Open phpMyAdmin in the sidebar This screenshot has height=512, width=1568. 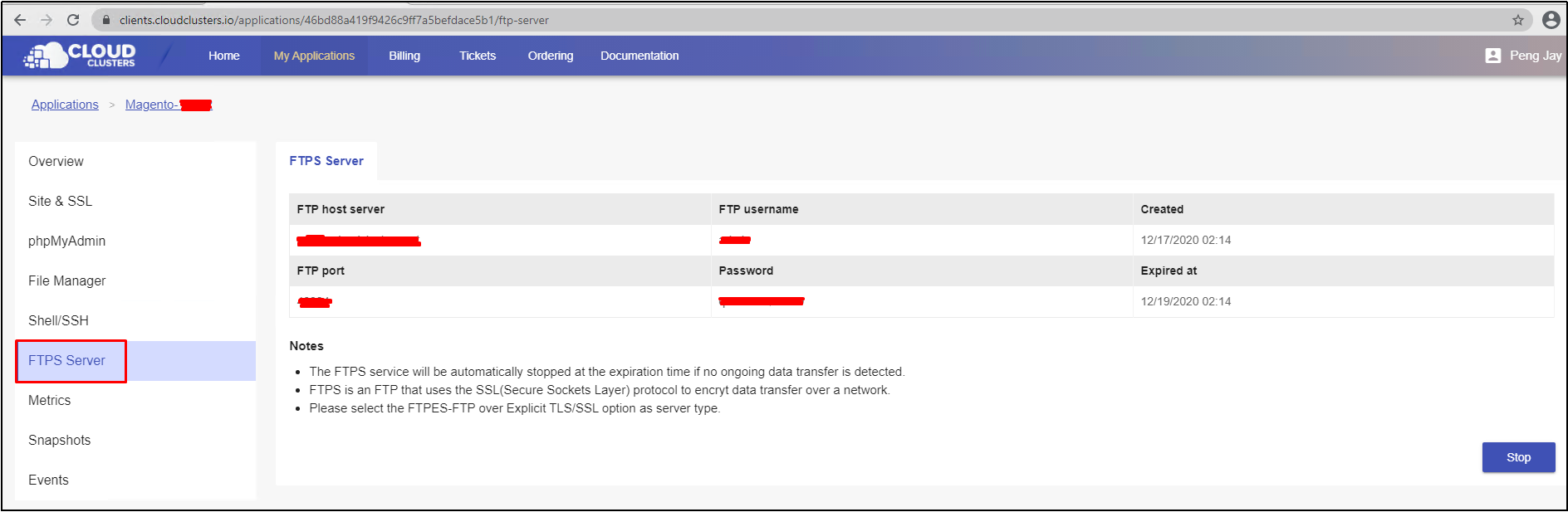point(66,241)
